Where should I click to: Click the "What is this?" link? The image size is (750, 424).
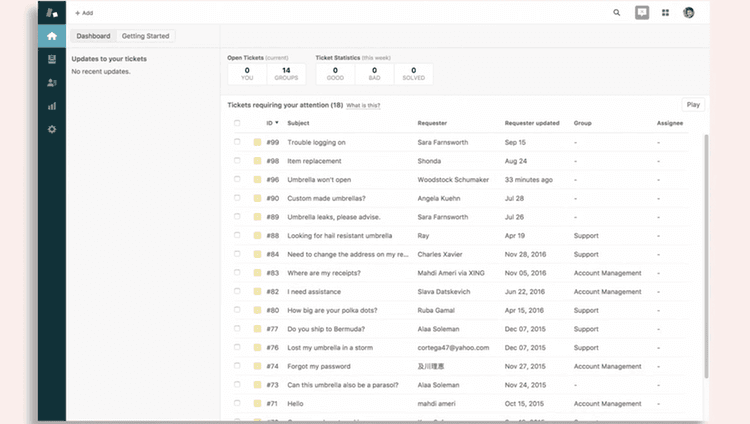coord(363,105)
